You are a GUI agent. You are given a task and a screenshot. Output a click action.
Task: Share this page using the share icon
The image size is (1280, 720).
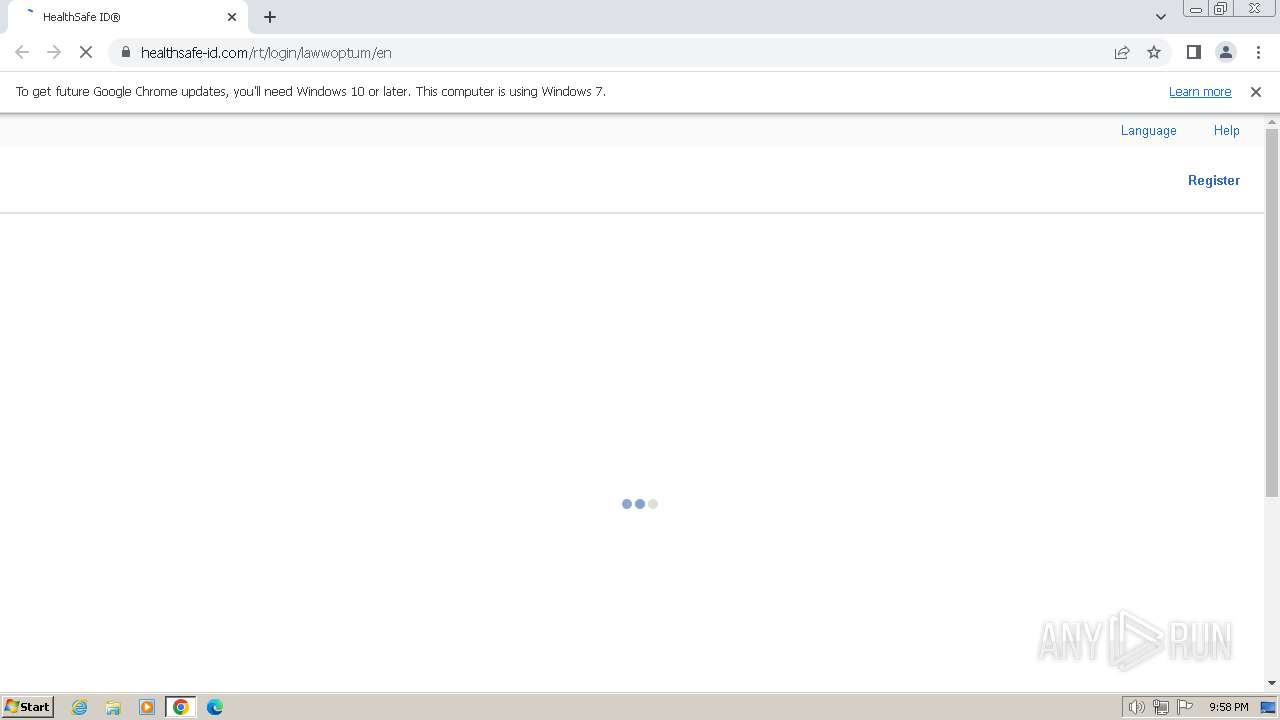tap(1122, 52)
